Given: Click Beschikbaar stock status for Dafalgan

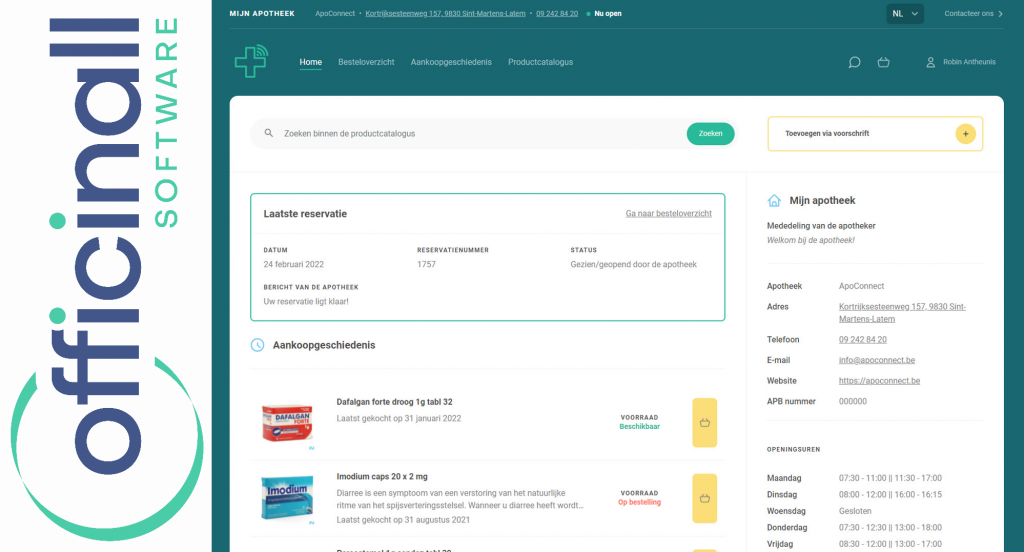Looking at the screenshot, I should coord(640,427).
